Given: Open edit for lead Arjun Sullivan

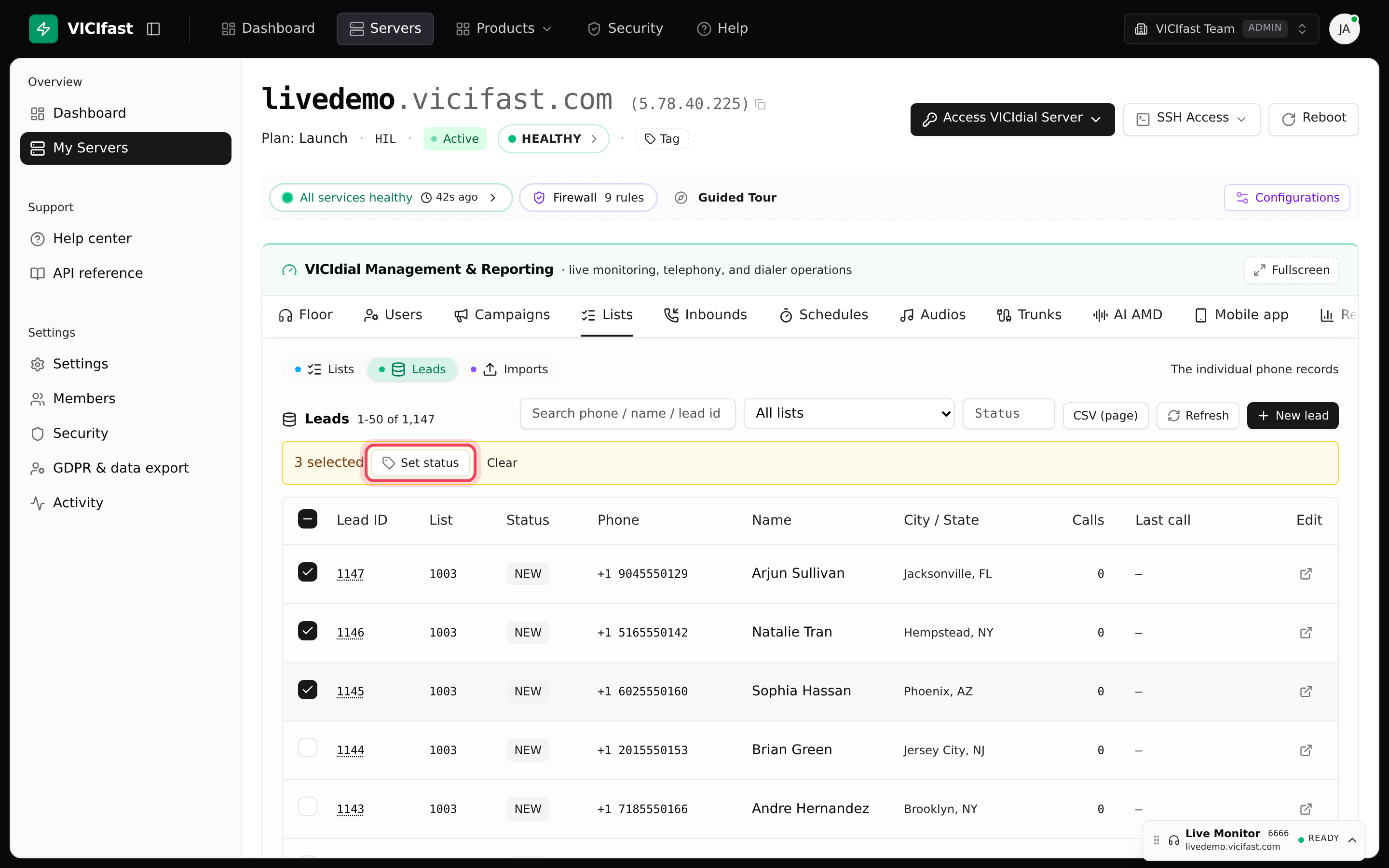Looking at the screenshot, I should [1306, 573].
